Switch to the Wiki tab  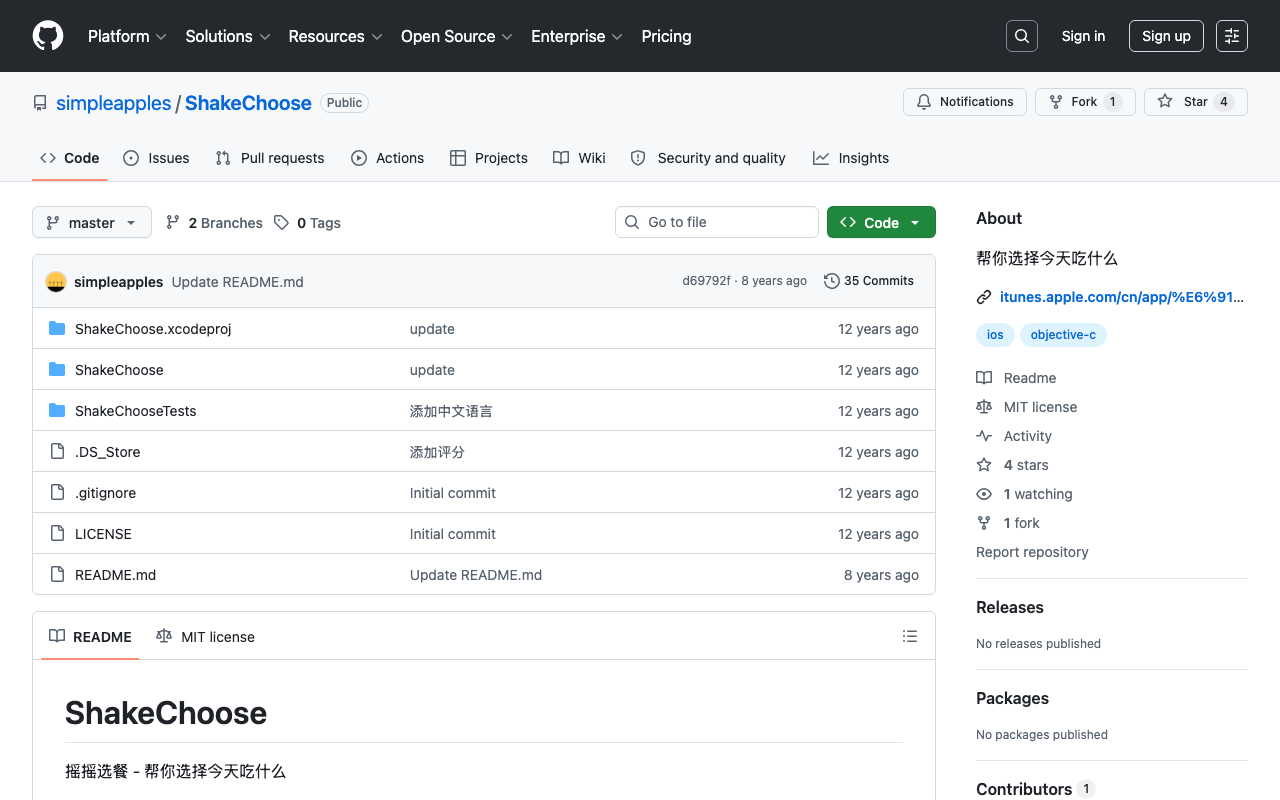(580, 158)
